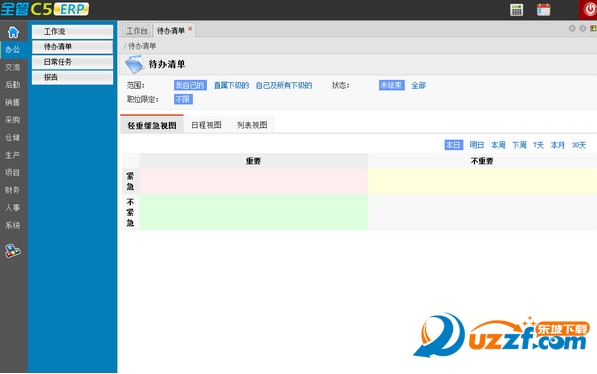This screenshot has height=374, width=597.
Task: Click the red power logout button
Action: click(x=589, y=10)
